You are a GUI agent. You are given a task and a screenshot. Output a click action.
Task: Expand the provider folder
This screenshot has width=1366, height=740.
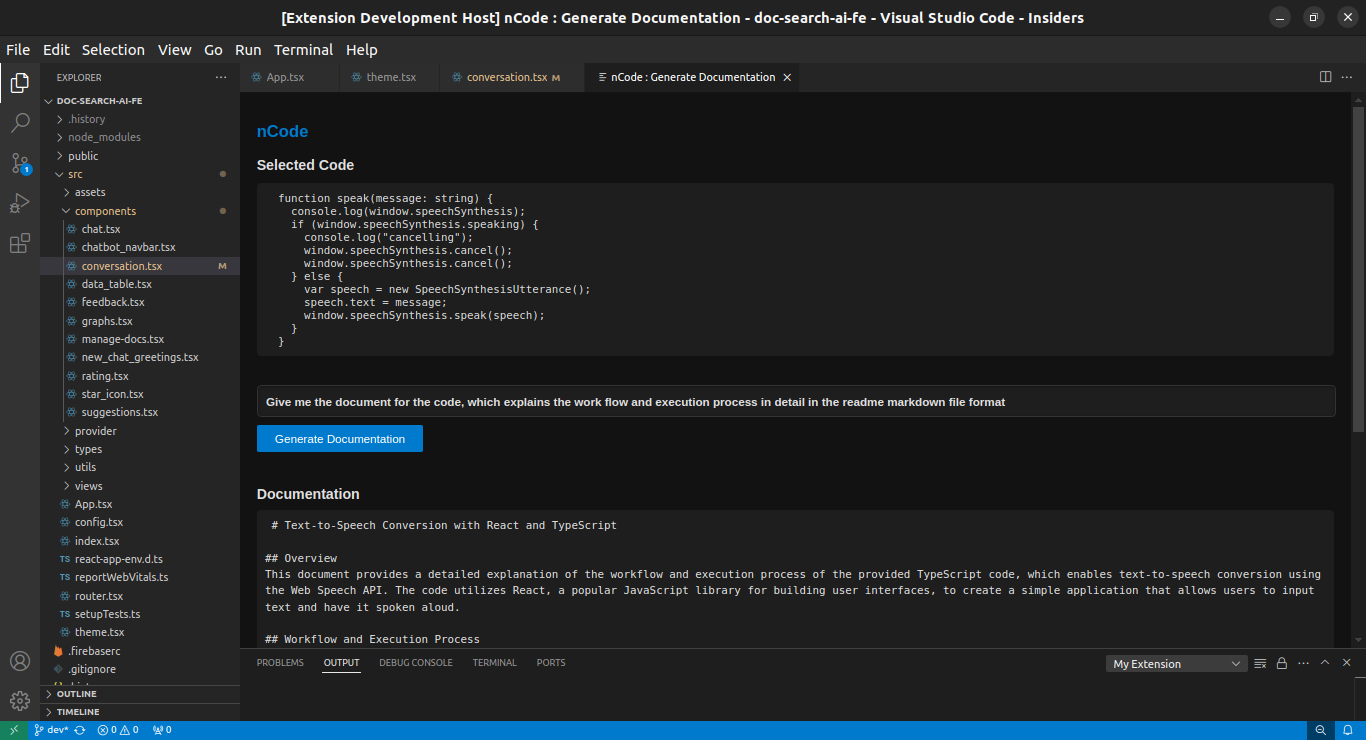click(95, 431)
